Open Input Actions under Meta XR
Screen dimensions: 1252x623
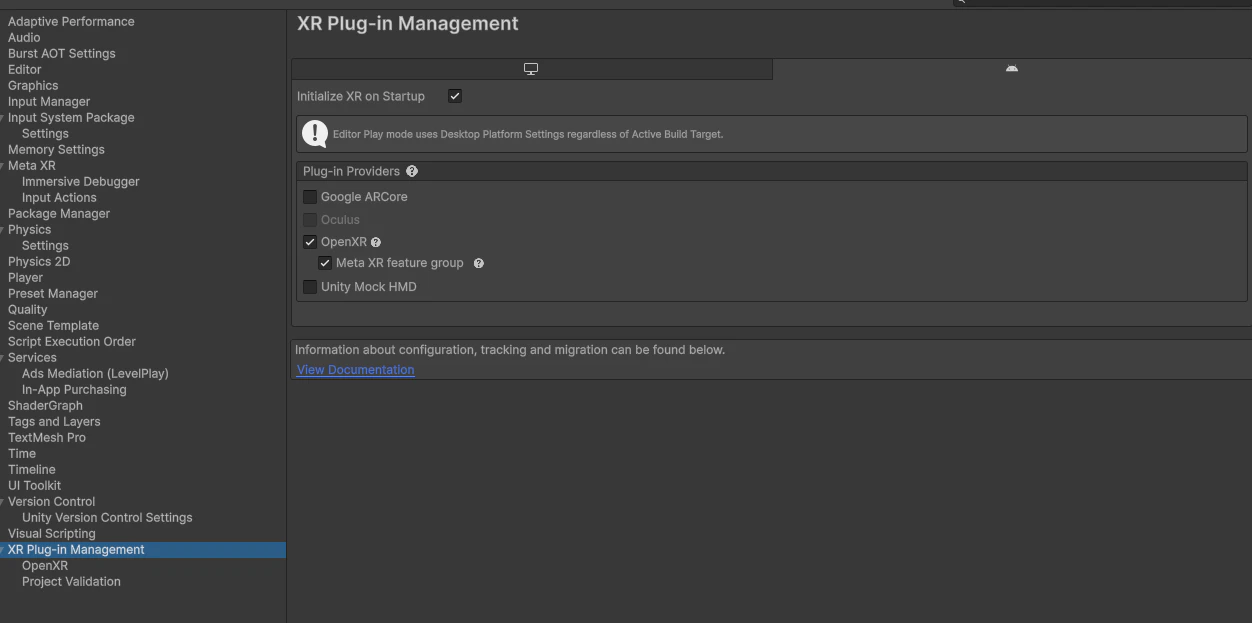coord(59,197)
